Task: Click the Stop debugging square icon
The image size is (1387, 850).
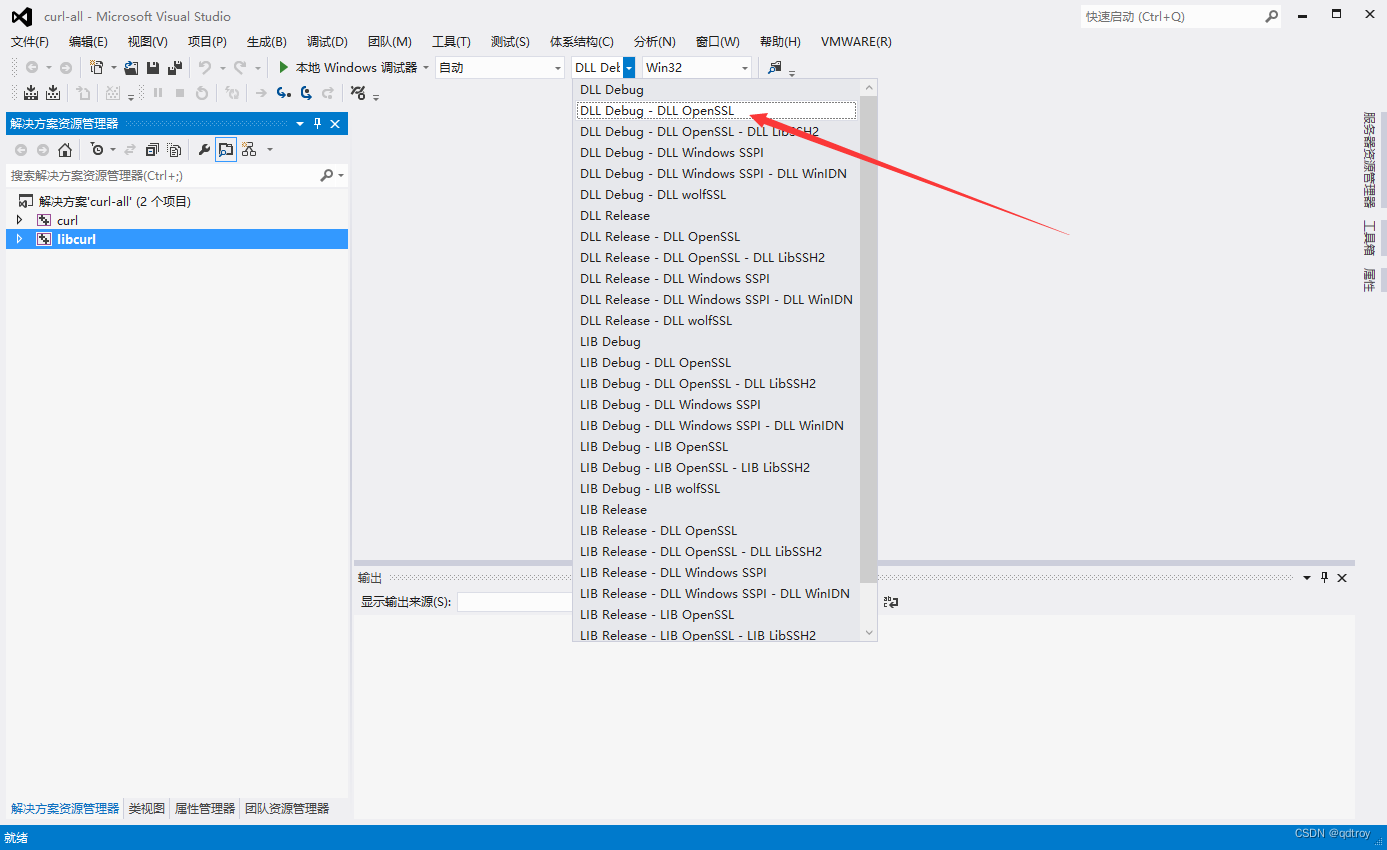Action: (x=180, y=93)
